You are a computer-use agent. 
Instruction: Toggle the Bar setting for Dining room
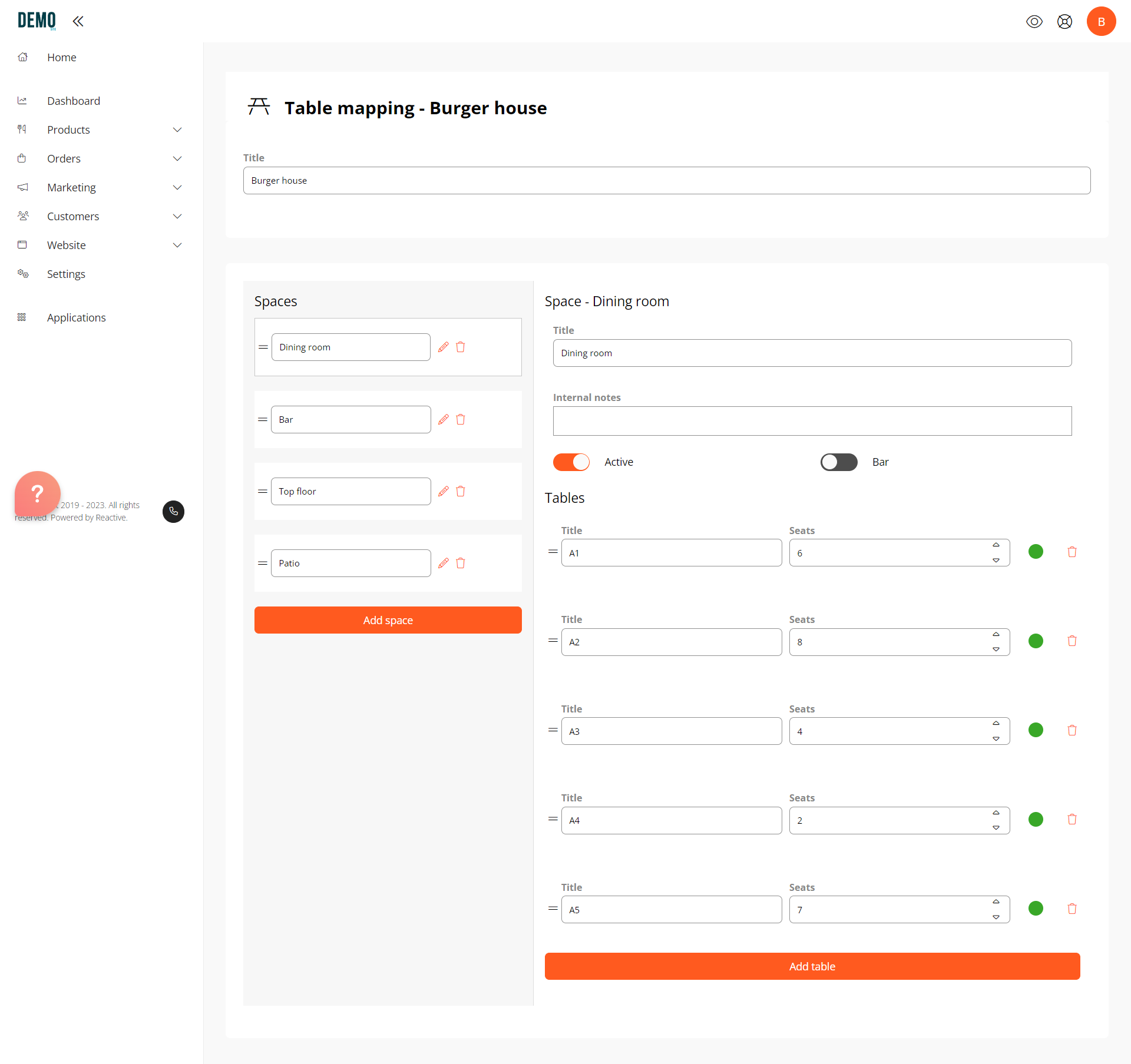click(x=838, y=461)
